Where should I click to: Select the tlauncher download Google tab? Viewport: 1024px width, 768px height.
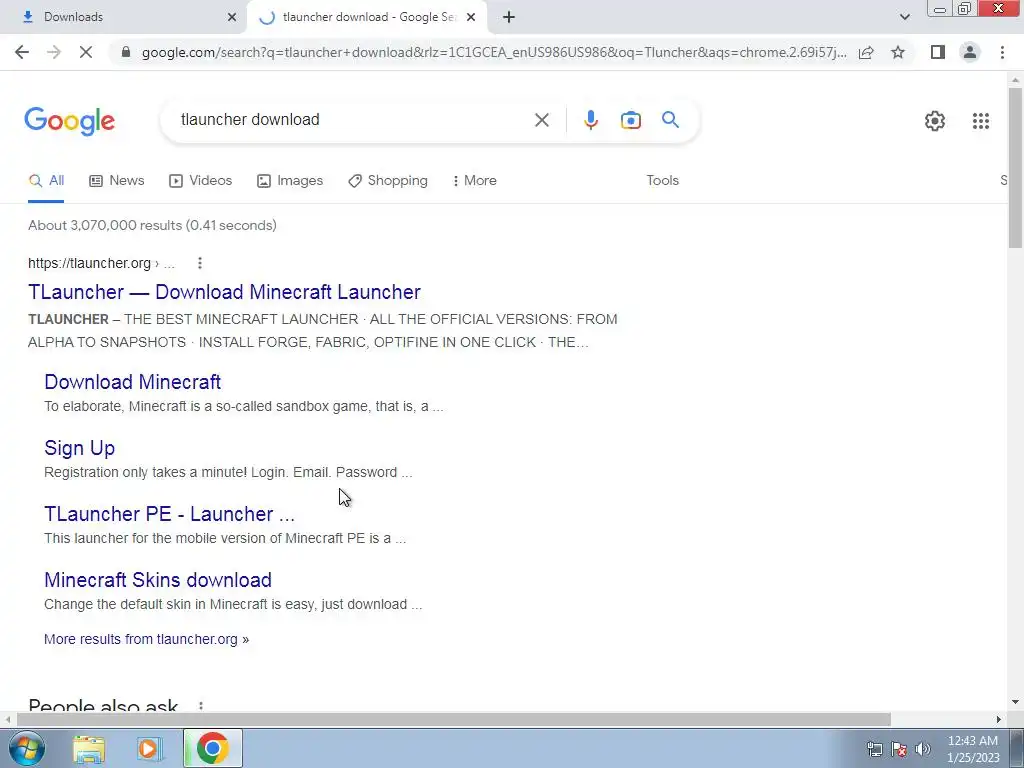click(368, 17)
